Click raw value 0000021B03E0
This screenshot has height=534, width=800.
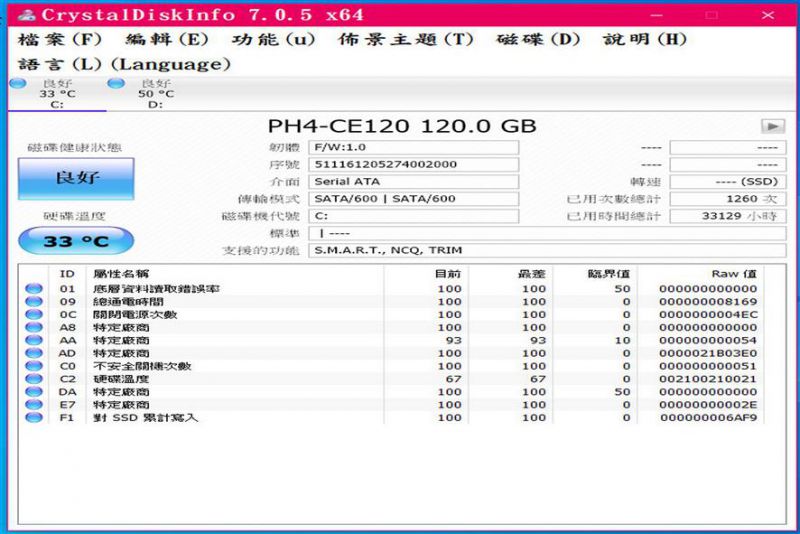[708, 353]
